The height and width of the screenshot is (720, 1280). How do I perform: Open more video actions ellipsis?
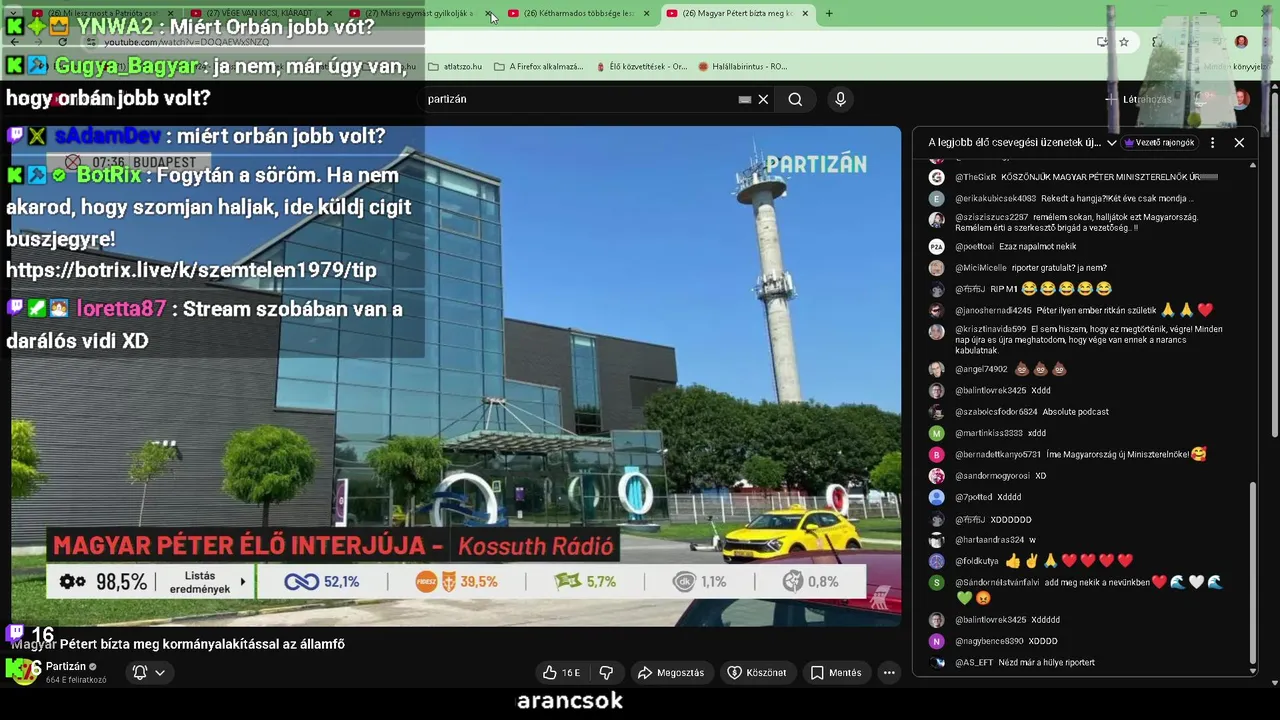point(889,673)
